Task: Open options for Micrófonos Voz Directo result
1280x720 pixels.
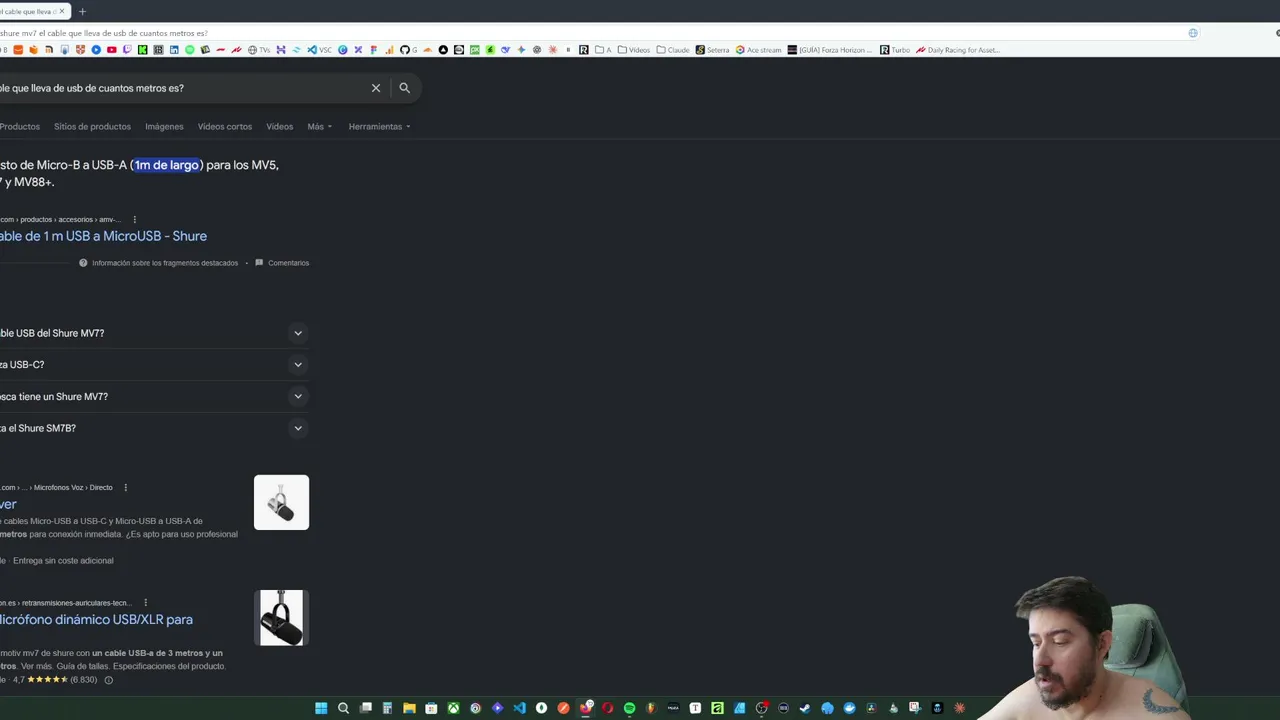Action: pyautogui.click(x=125, y=488)
